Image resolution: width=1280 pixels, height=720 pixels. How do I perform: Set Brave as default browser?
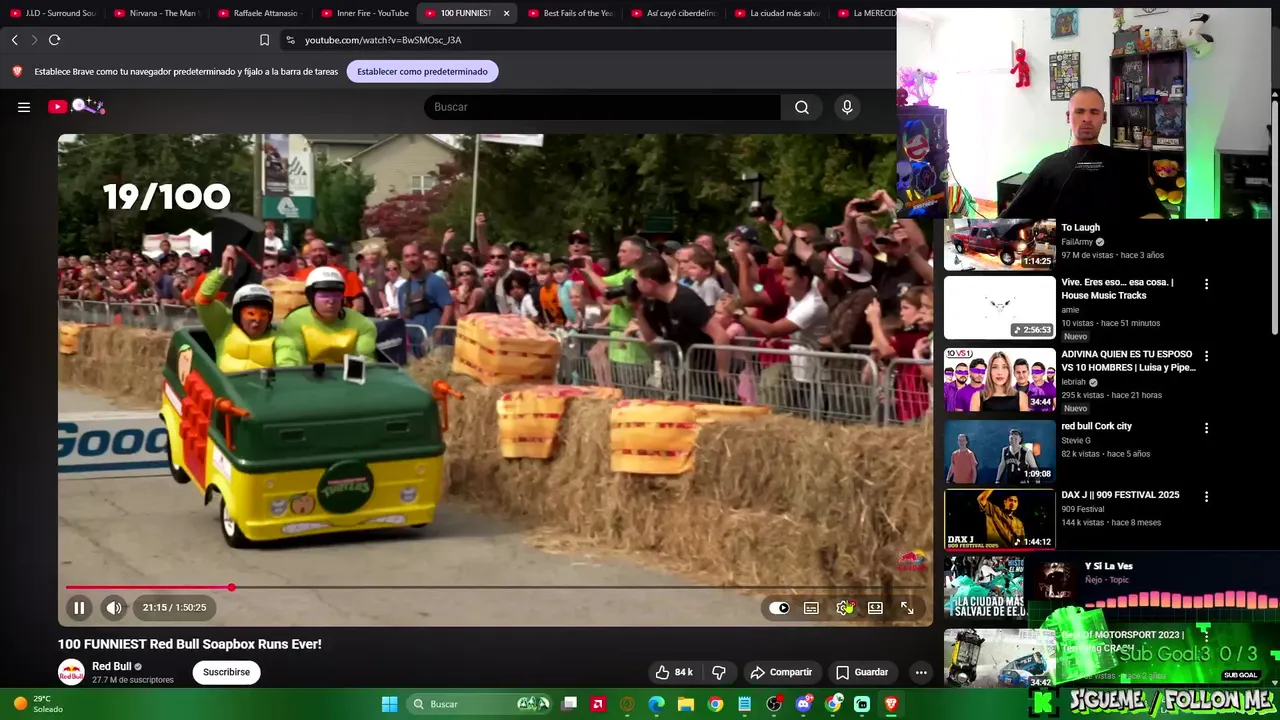(x=422, y=71)
